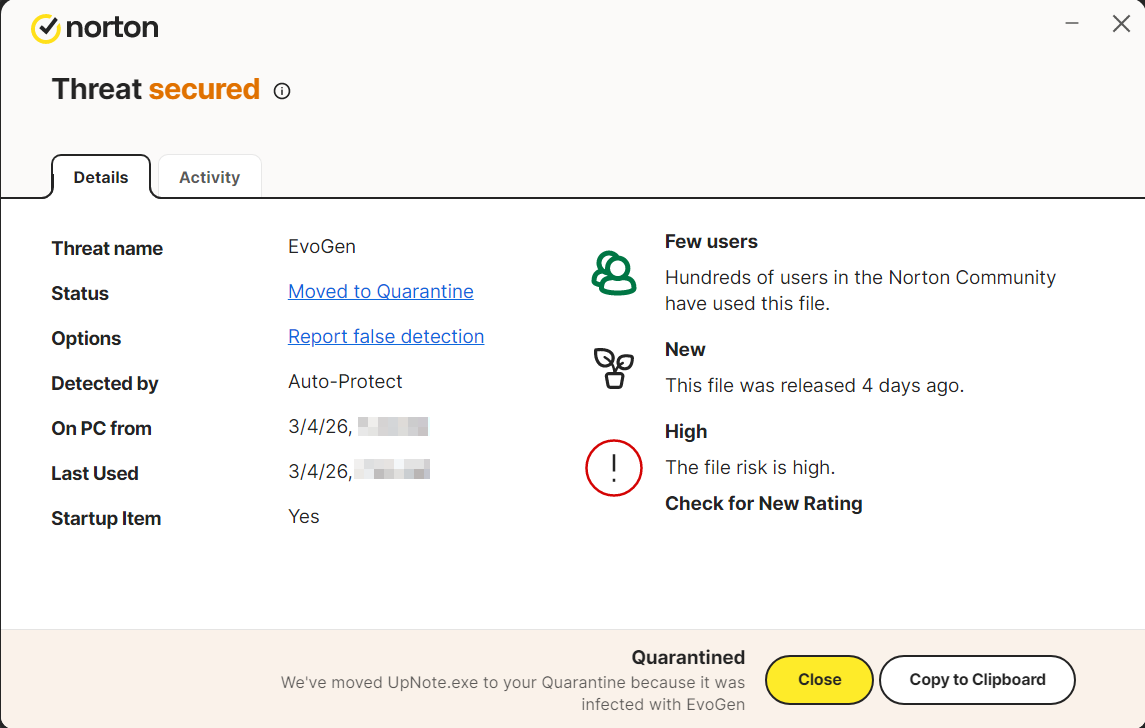The height and width of the screenshot is (728, 1145).
Task: Close the window with the X icon
Action: [1121, 24]
